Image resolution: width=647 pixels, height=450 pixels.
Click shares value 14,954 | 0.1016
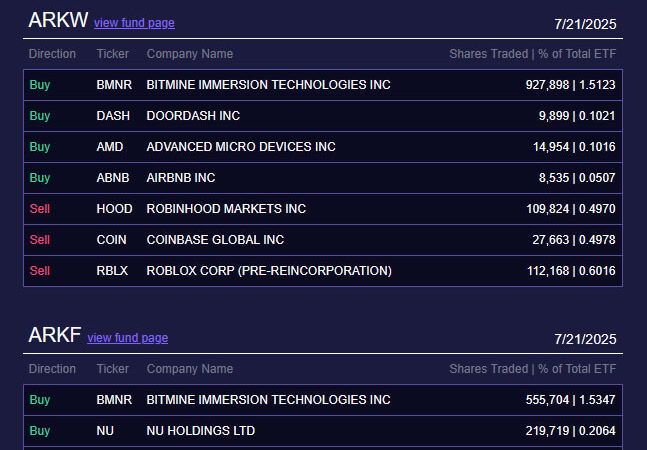pyautogui.click(x=574, y=147)
